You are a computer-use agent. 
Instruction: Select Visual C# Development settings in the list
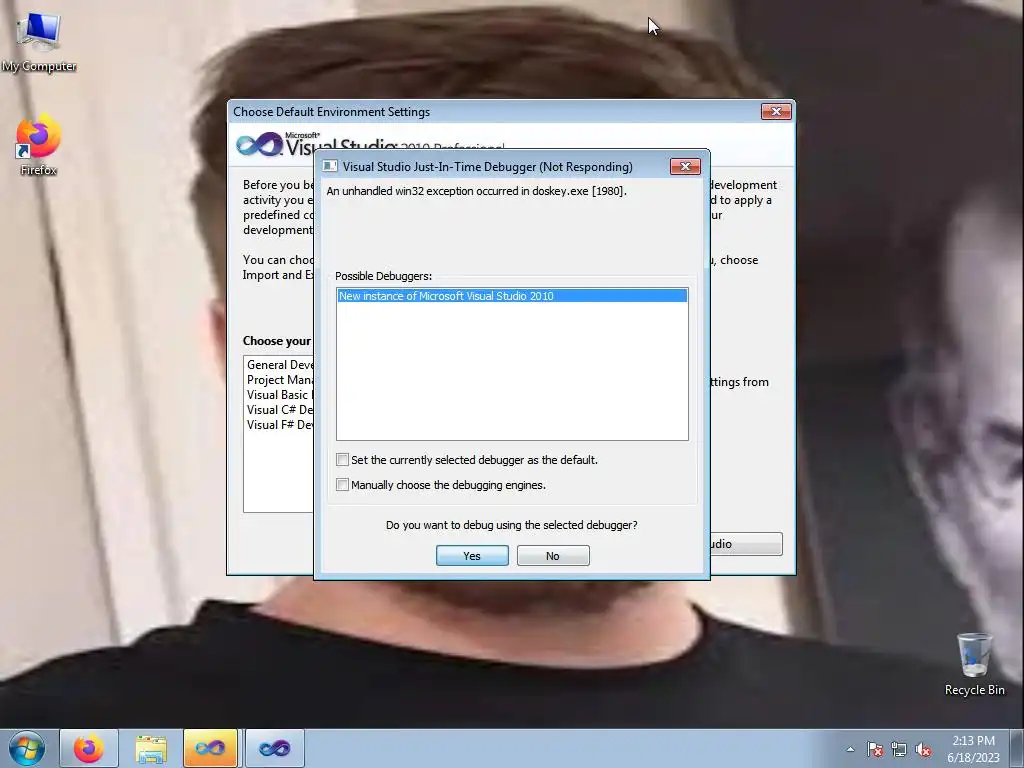click(280, 410)
